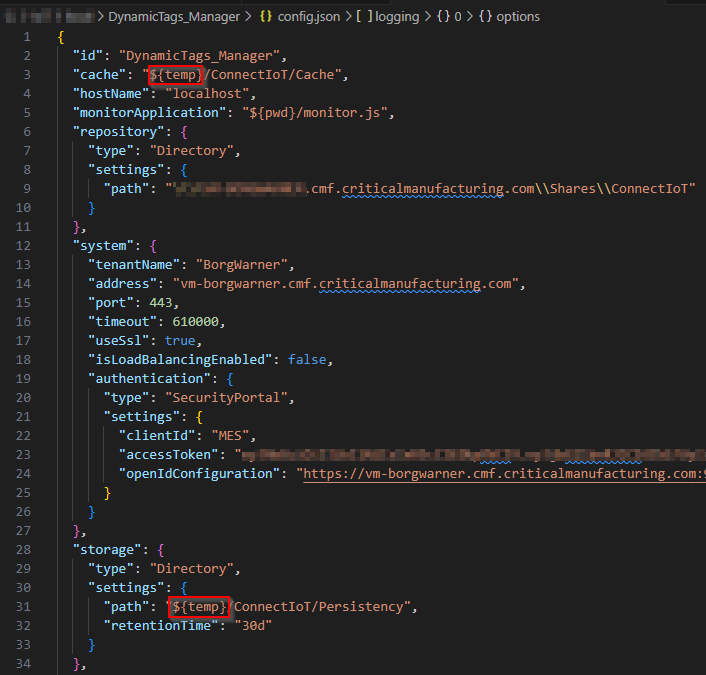Click the vm-borgwarner address string on line 14
This screenshot has height=675, width=706.
(345, 283)
